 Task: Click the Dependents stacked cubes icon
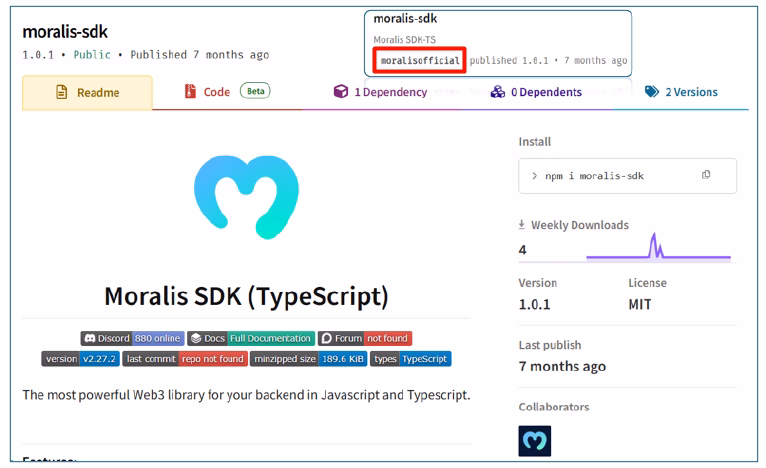[x=498, y=91]
